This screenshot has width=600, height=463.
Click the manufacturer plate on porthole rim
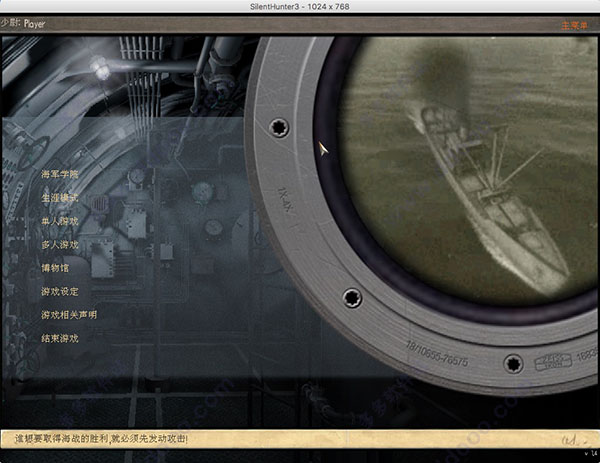[545, 360]
